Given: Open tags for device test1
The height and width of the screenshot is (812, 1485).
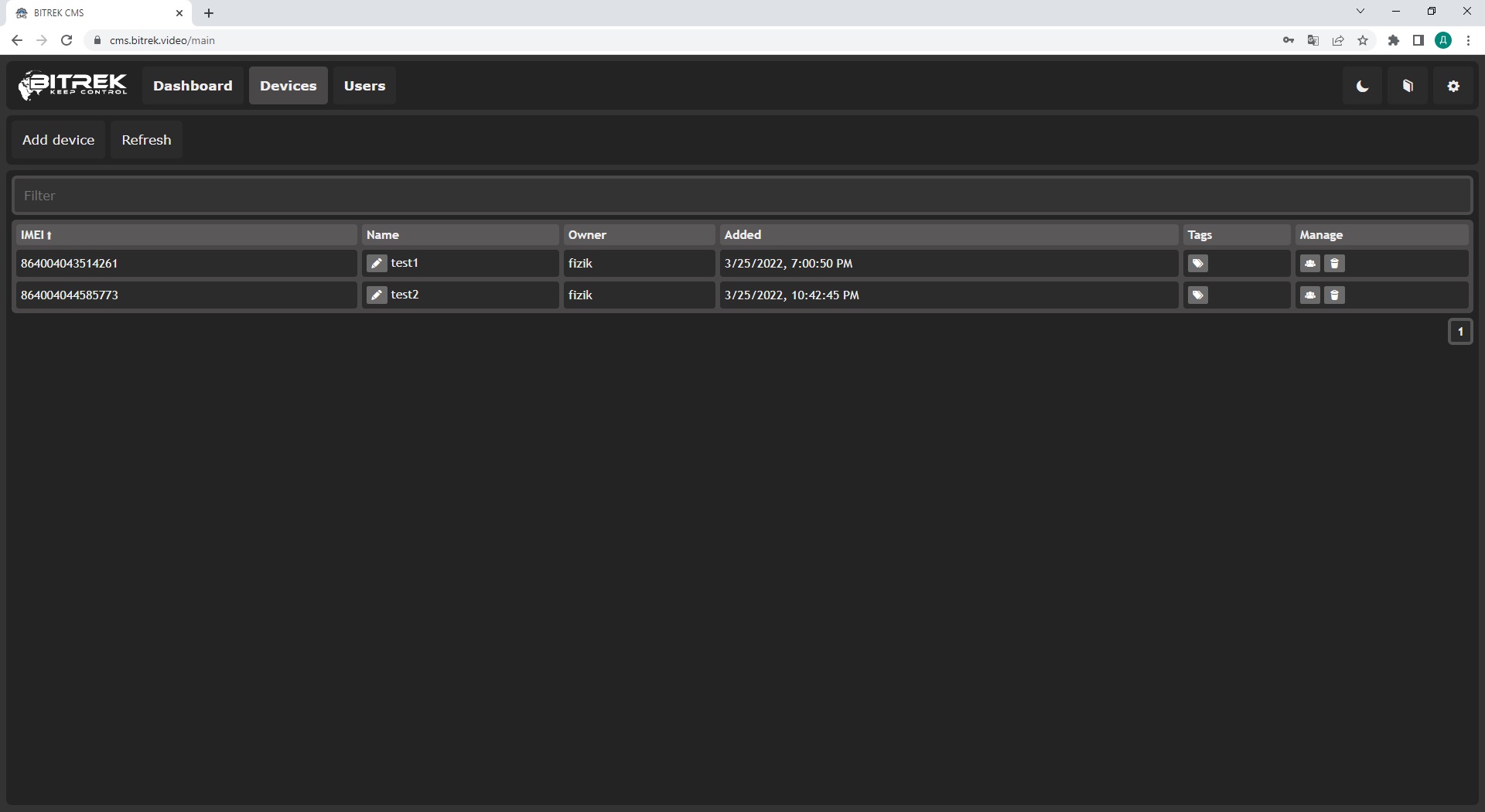Looking at the screenshot, I should 1197,264.
